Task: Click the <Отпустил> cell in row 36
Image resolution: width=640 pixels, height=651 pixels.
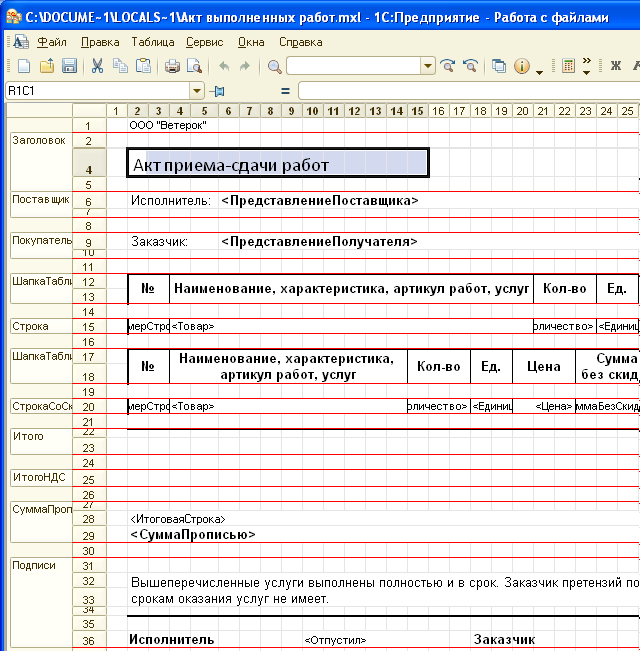Action: [335, 640]
